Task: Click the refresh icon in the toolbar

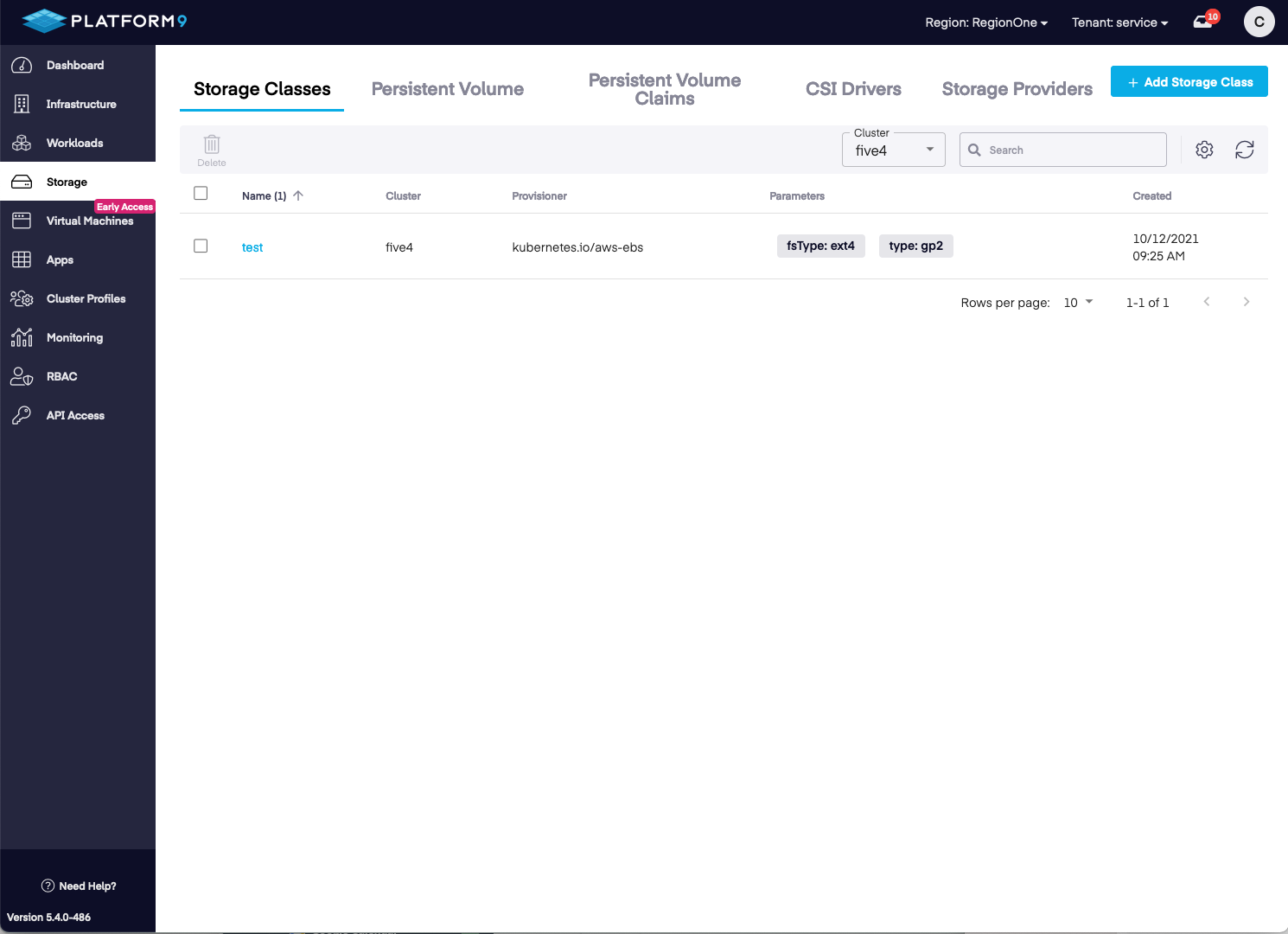Action: coord(1244,150)
